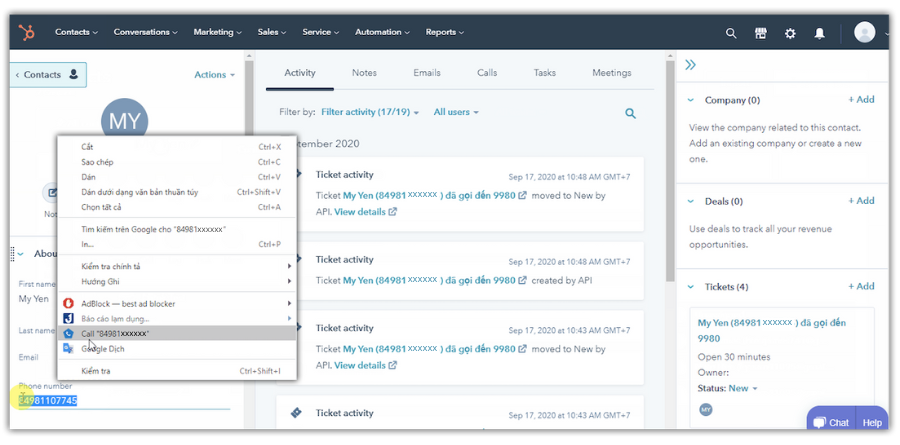The image size is (900, 445).
Task: Click the user avatar in top bar
Action: click(x=865, y=32)
